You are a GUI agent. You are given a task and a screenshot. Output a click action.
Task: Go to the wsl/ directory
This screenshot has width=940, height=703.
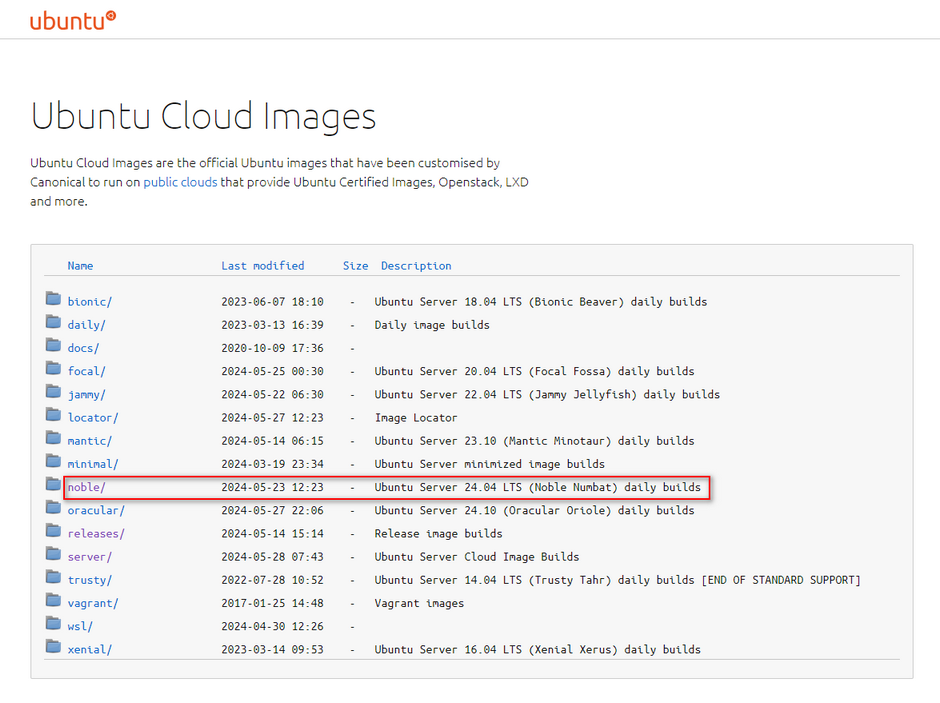[80, 626]
